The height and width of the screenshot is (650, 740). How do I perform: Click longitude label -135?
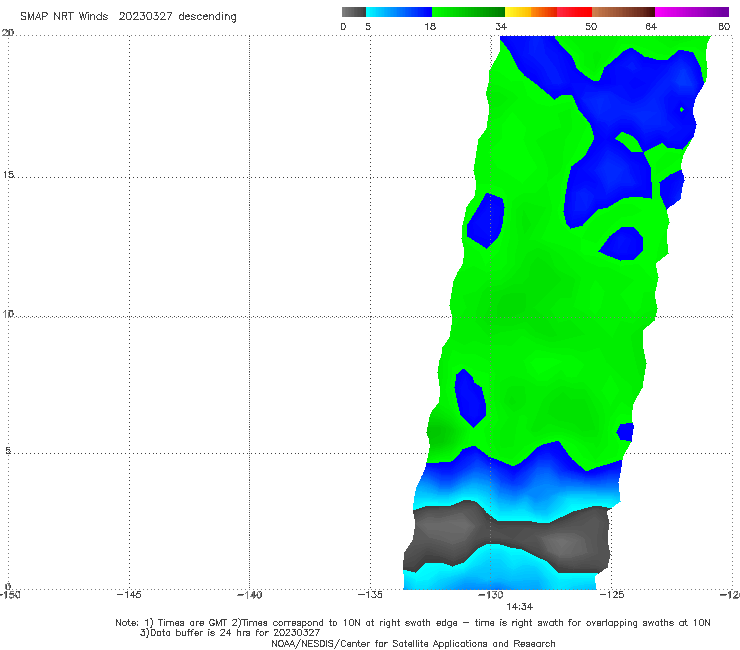370,595
